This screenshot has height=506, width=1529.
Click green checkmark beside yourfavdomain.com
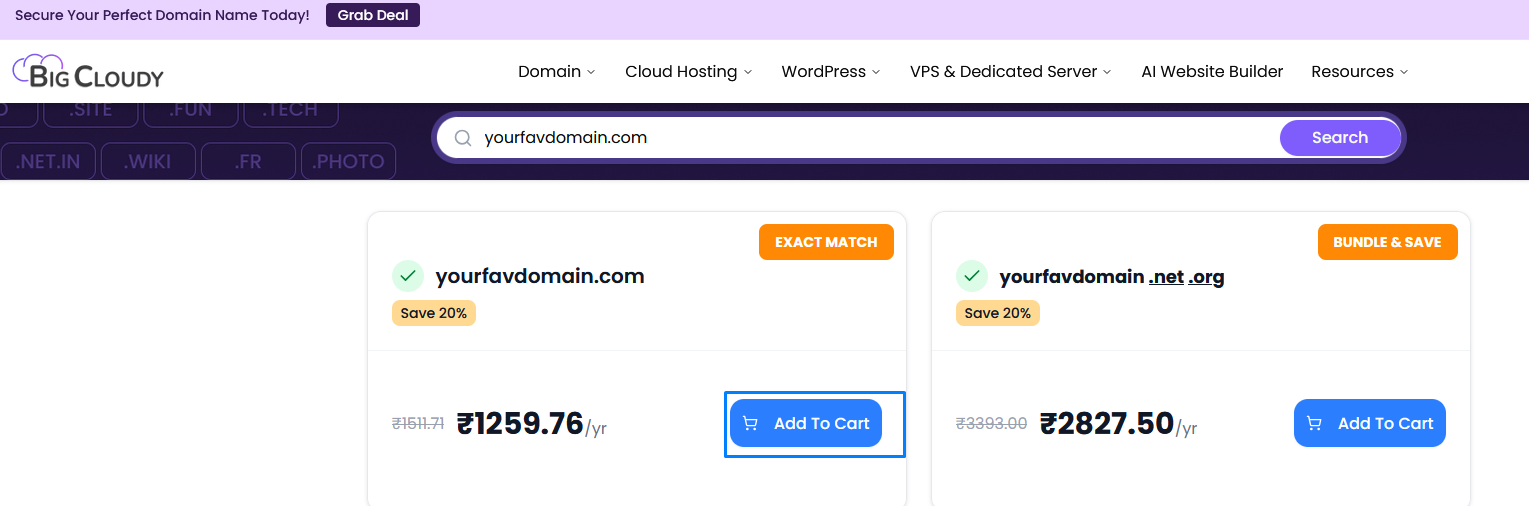point(407,276)
